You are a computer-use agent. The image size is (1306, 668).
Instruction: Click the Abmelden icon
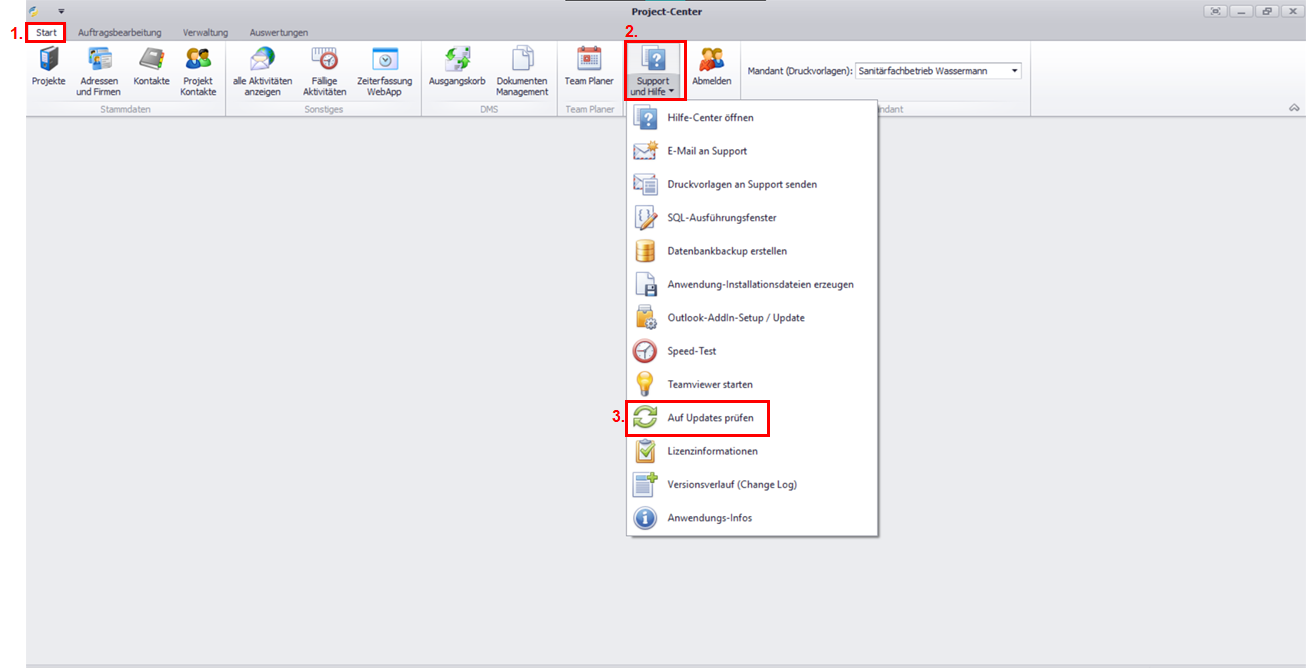click(712, 70)
